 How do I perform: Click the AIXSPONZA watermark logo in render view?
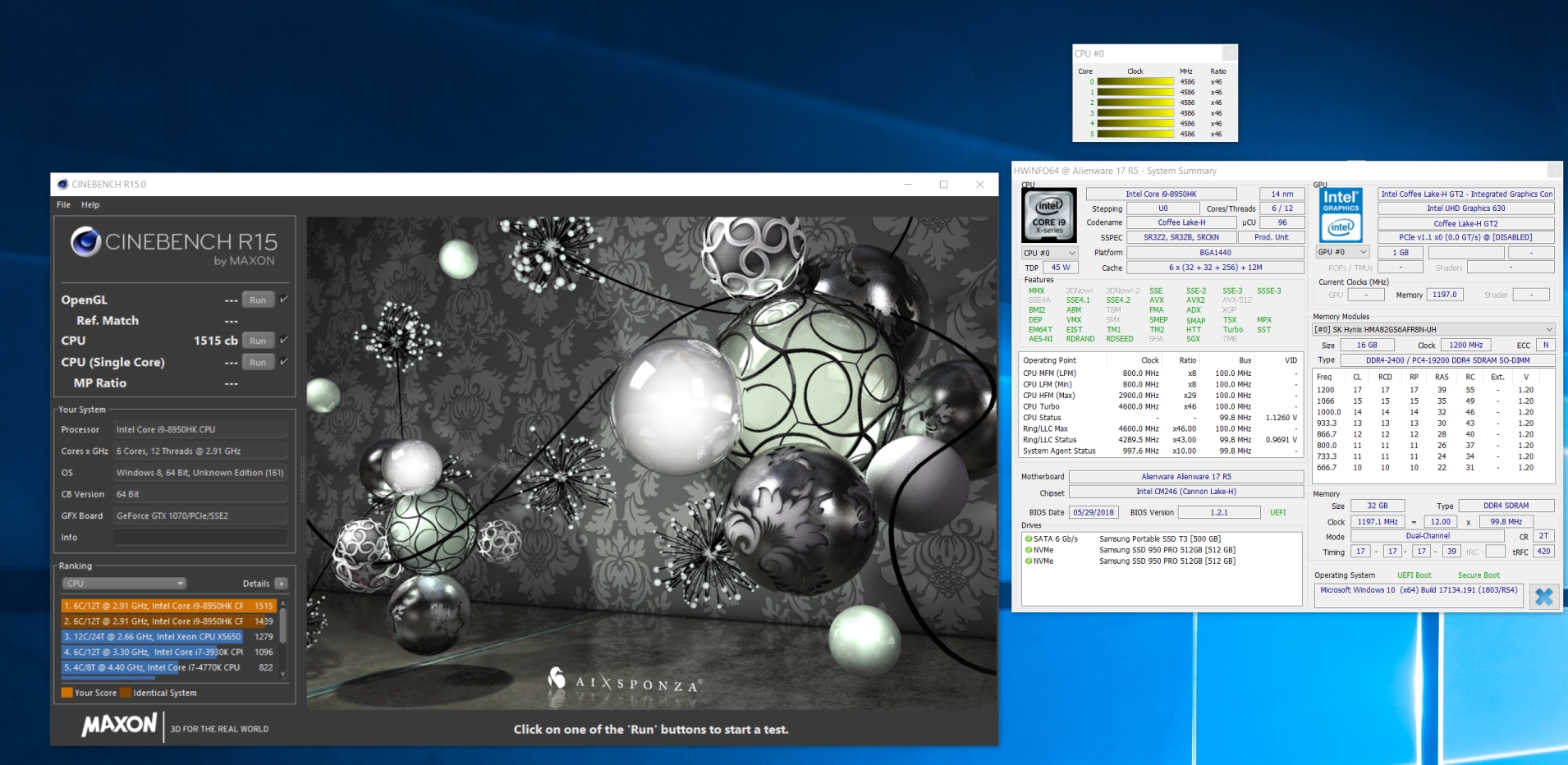[x=624, y=680]
